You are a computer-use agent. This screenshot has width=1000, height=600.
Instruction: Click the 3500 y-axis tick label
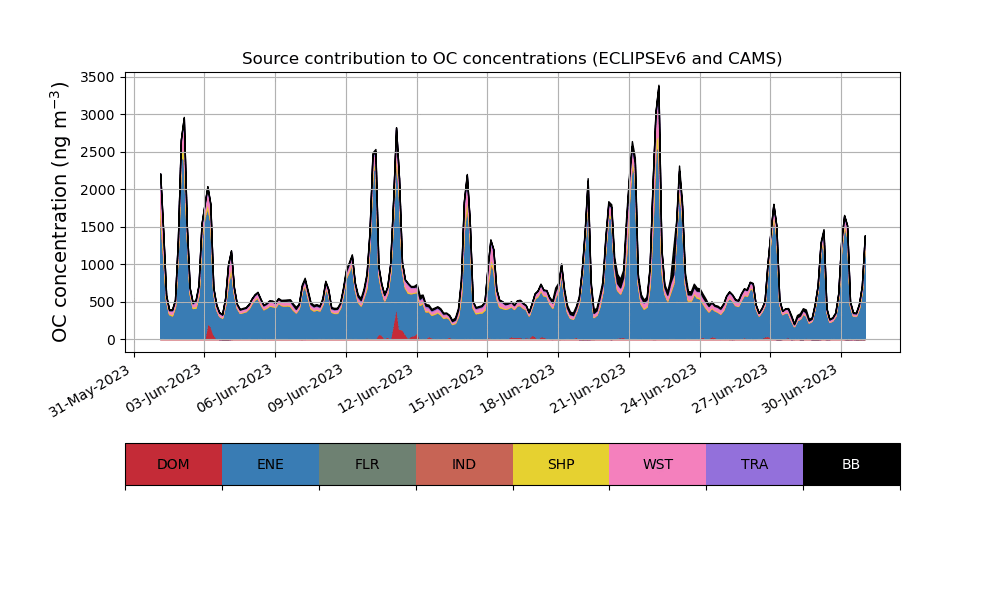[x=98, y=77]
